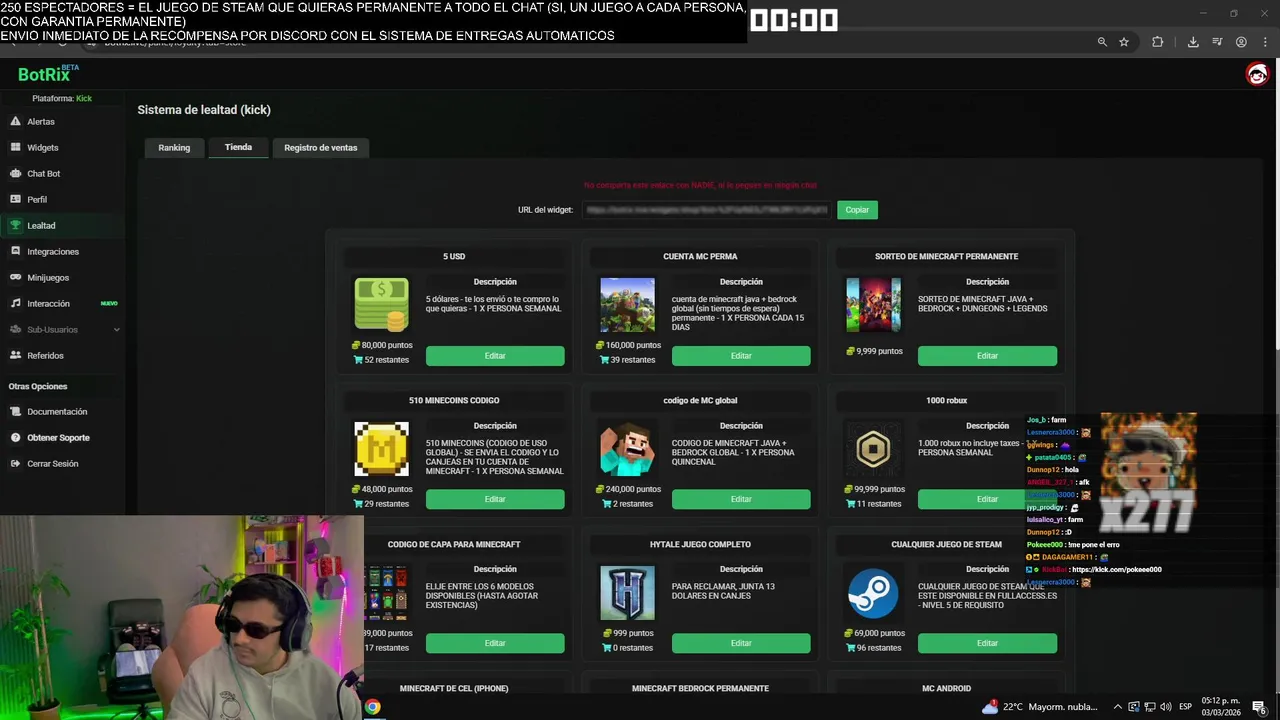1280x720 pixels.
Task: Open Documentación from Otras Opciones
Action: (x=56, y=412)
